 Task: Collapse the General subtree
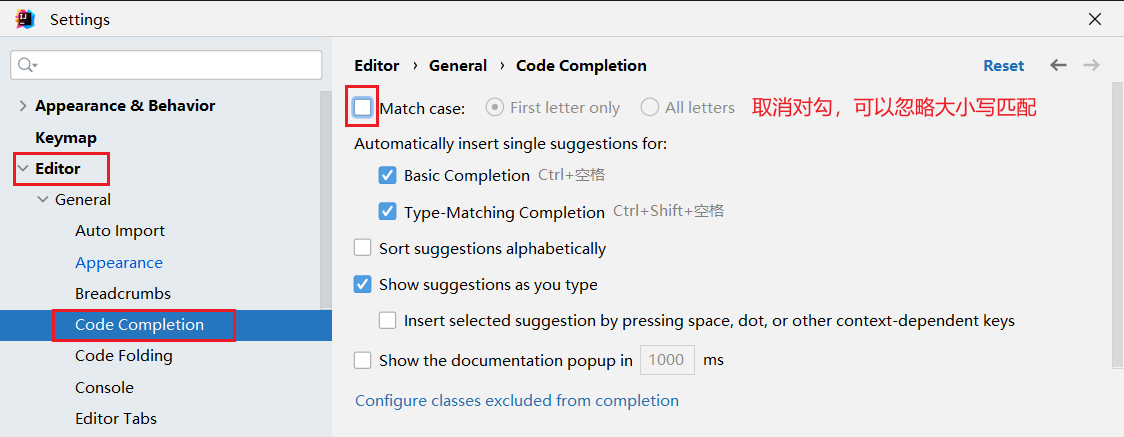pyautogui.click(x=43, y=200)
